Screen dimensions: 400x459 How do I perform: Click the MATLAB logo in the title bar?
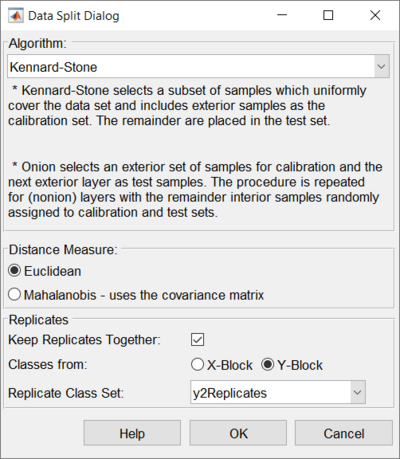click(x=16, y=15)
